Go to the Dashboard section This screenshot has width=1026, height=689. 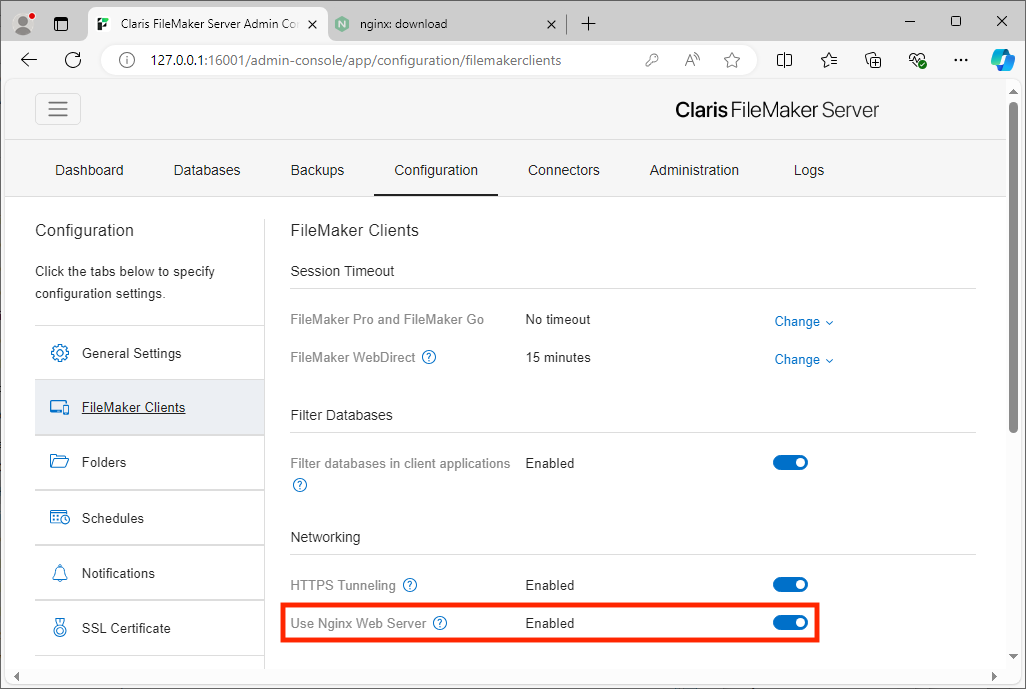tap(89, 170)
